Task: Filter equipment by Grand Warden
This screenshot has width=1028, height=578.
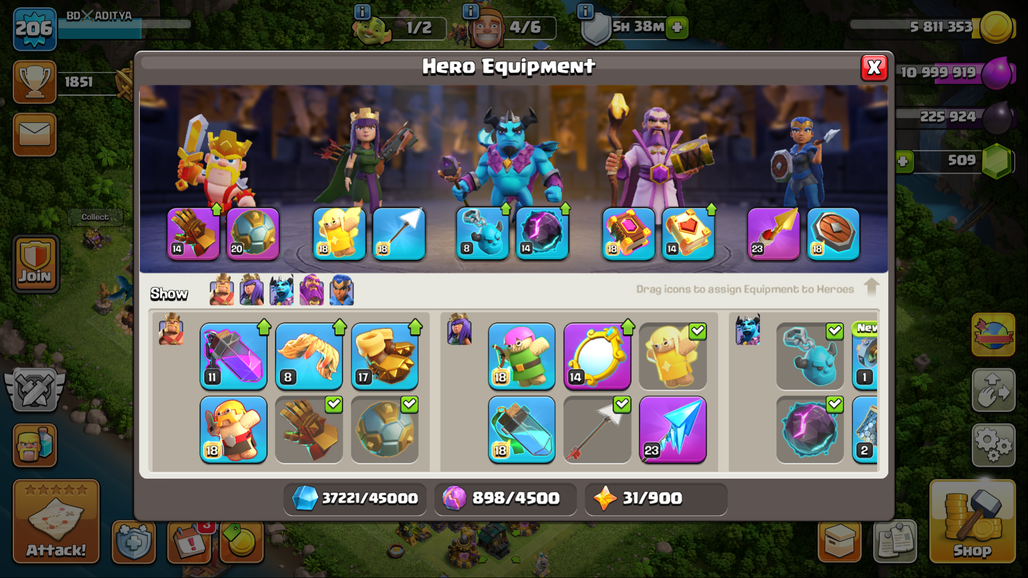Action: coord(311,290)
